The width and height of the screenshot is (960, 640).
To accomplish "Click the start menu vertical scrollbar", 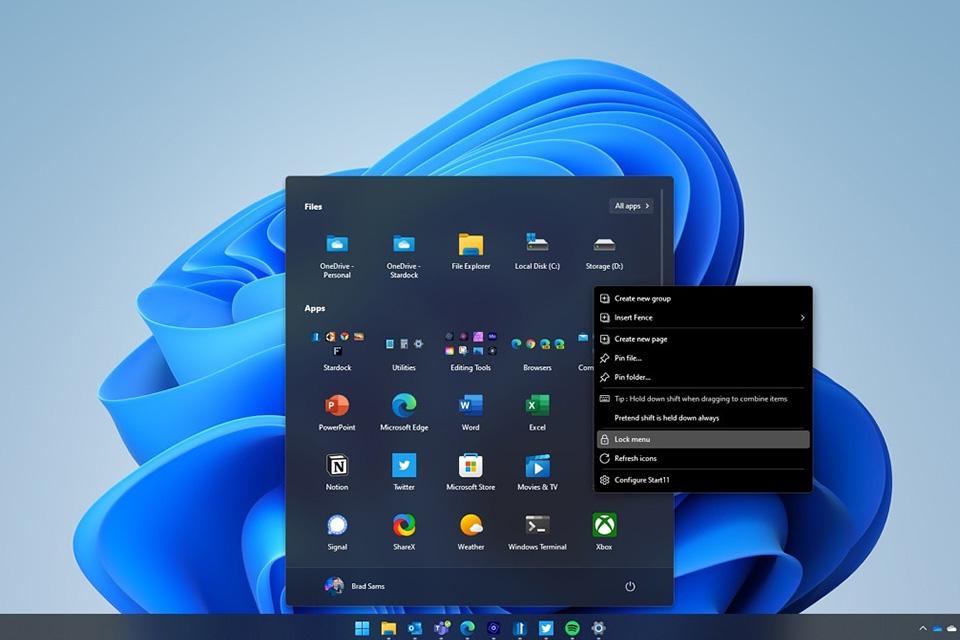I will (x=662, y=239).
